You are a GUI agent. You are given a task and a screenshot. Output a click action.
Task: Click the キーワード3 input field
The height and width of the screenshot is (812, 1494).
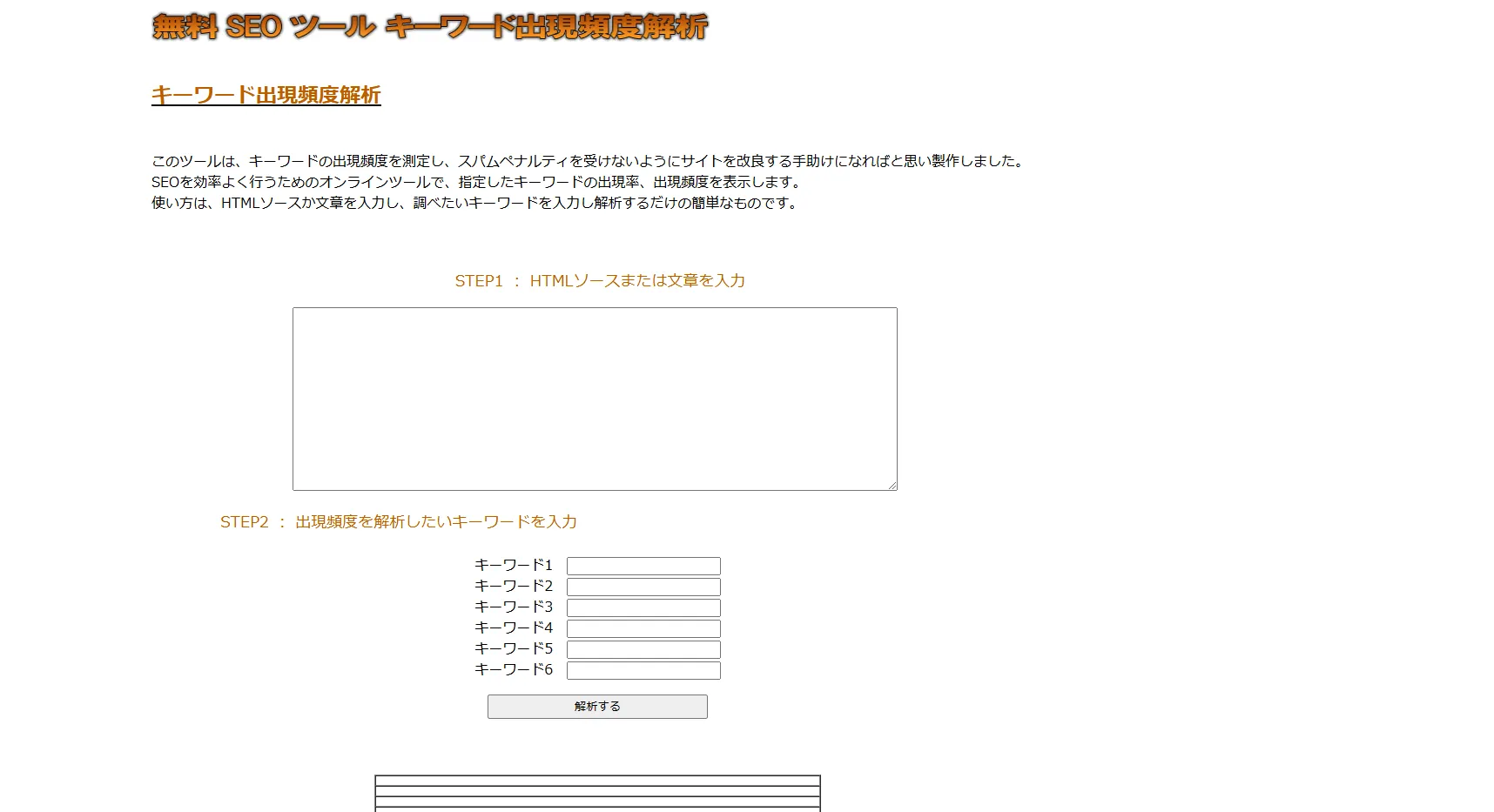click(x=643, y=607)
